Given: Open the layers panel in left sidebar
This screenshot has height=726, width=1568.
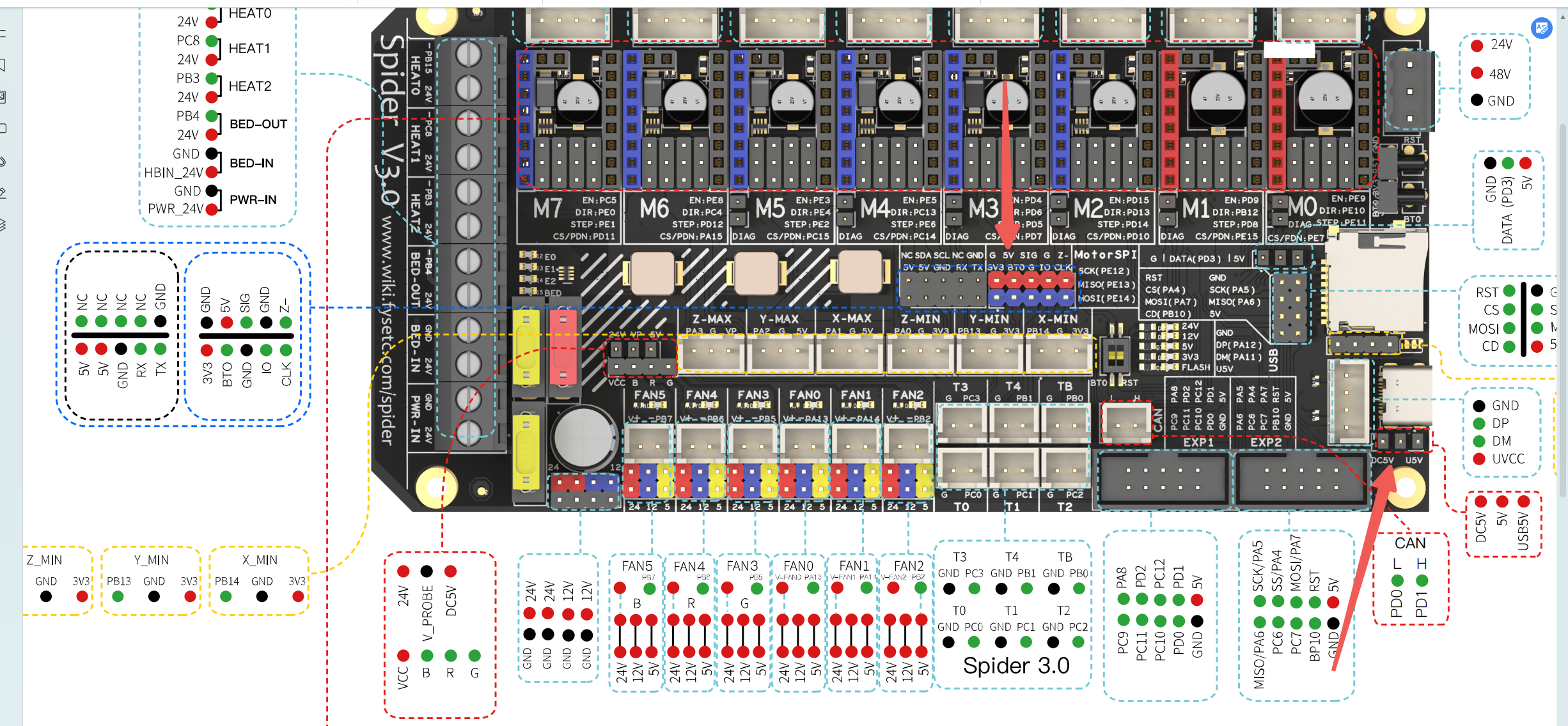Looking at the screenshot, I should coord(3,224).
